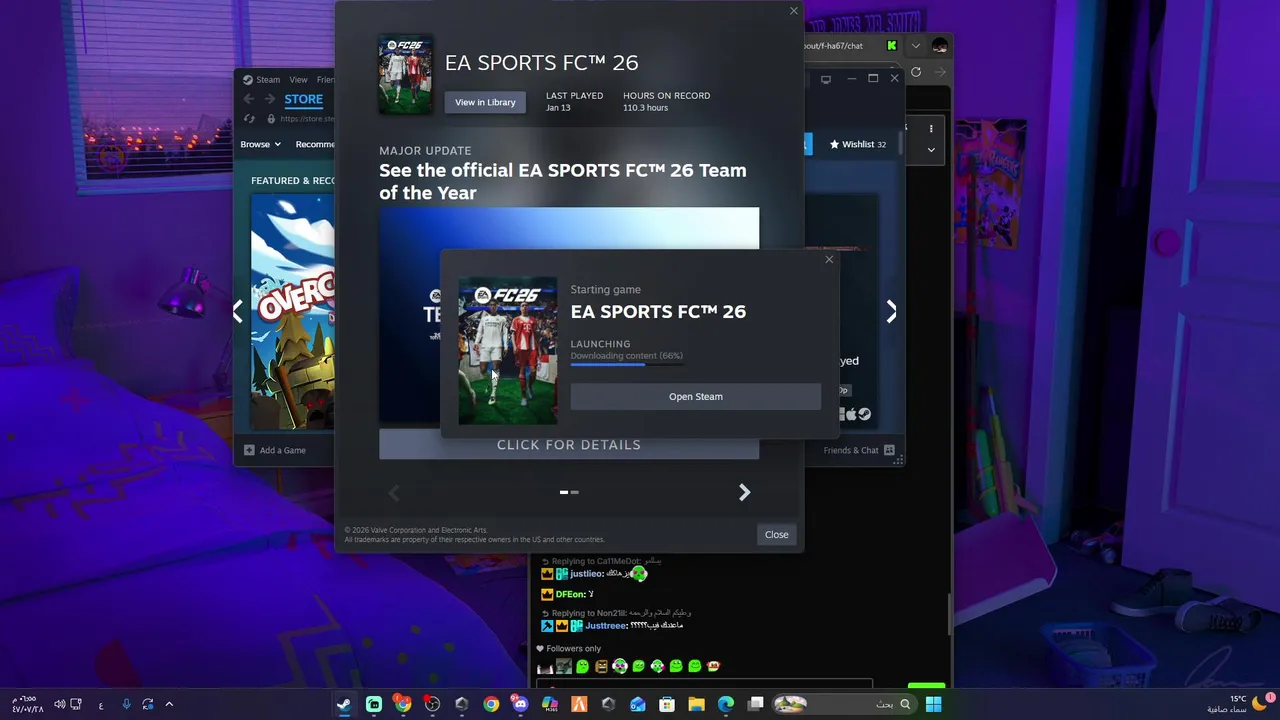Click Open Steam in the launching dialog

click(695, 397)
